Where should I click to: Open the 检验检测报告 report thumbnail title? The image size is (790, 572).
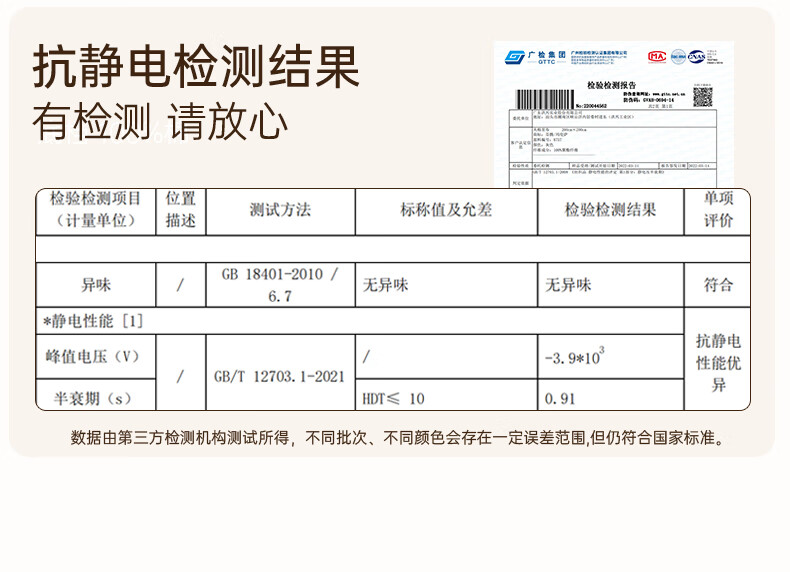point(612,85)
